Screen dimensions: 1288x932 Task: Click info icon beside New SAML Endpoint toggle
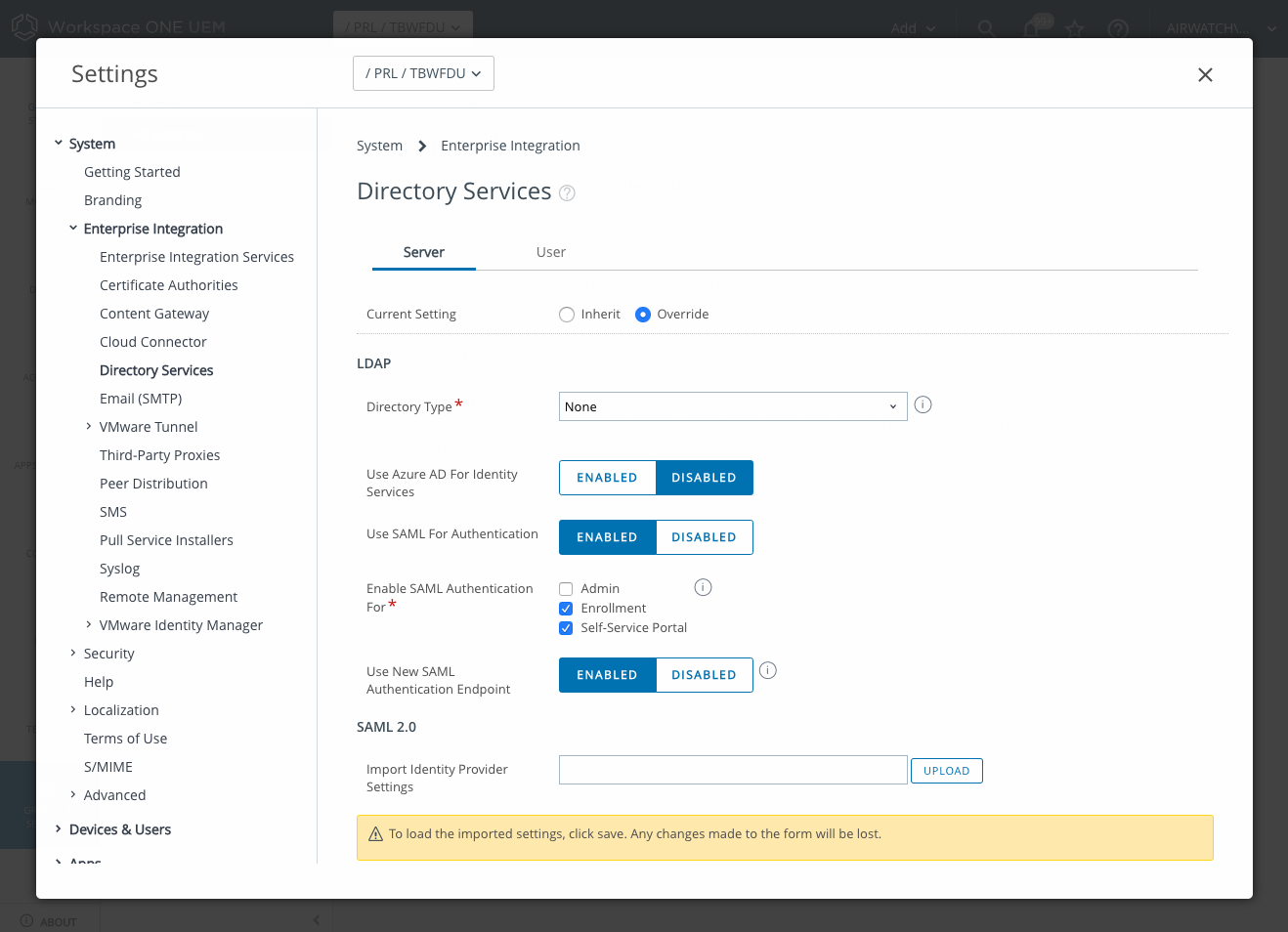pos(768,670)
